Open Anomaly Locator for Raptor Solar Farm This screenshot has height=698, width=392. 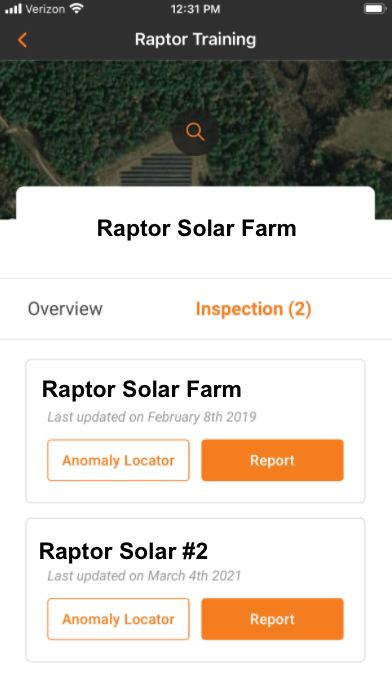[x=118, y=460]
